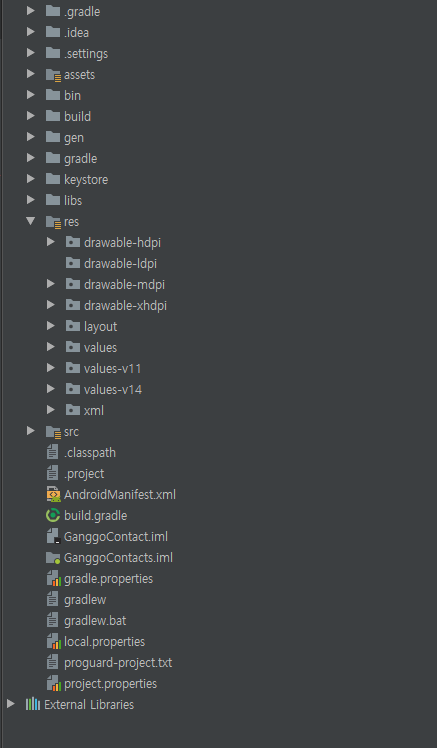
Task: Click the build.gradle green icon
Action: coord(53,515)
